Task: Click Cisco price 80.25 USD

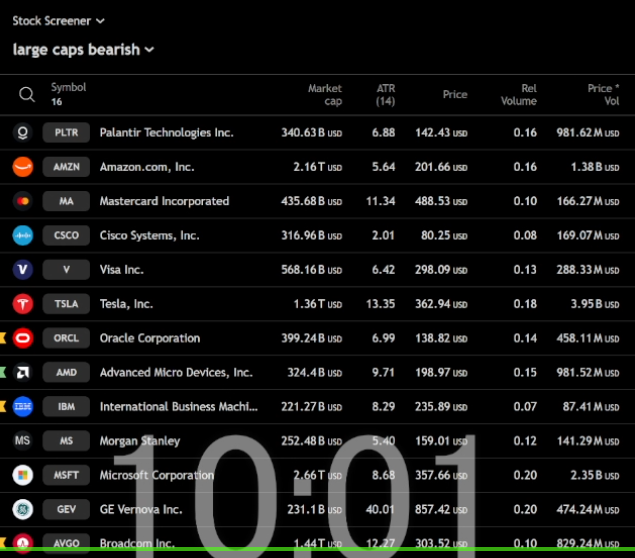Action: coord(444,236)
